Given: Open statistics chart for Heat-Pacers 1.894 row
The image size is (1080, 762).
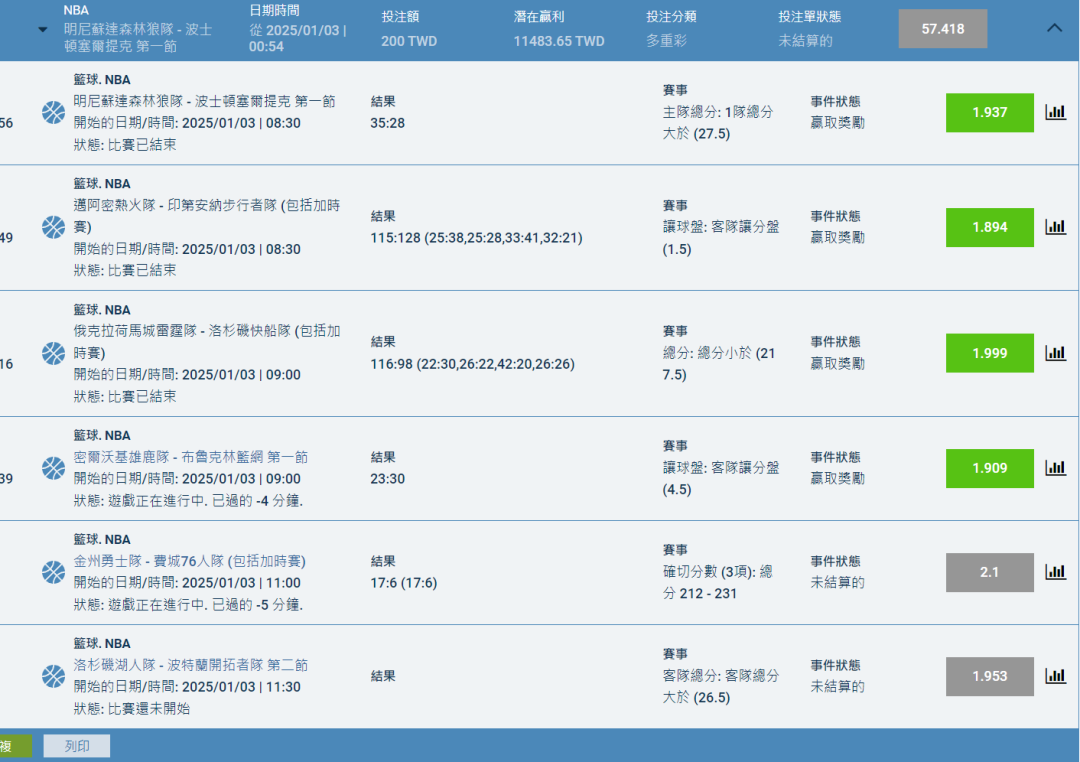Looking at the screenshot, I should click(1055, 227).
